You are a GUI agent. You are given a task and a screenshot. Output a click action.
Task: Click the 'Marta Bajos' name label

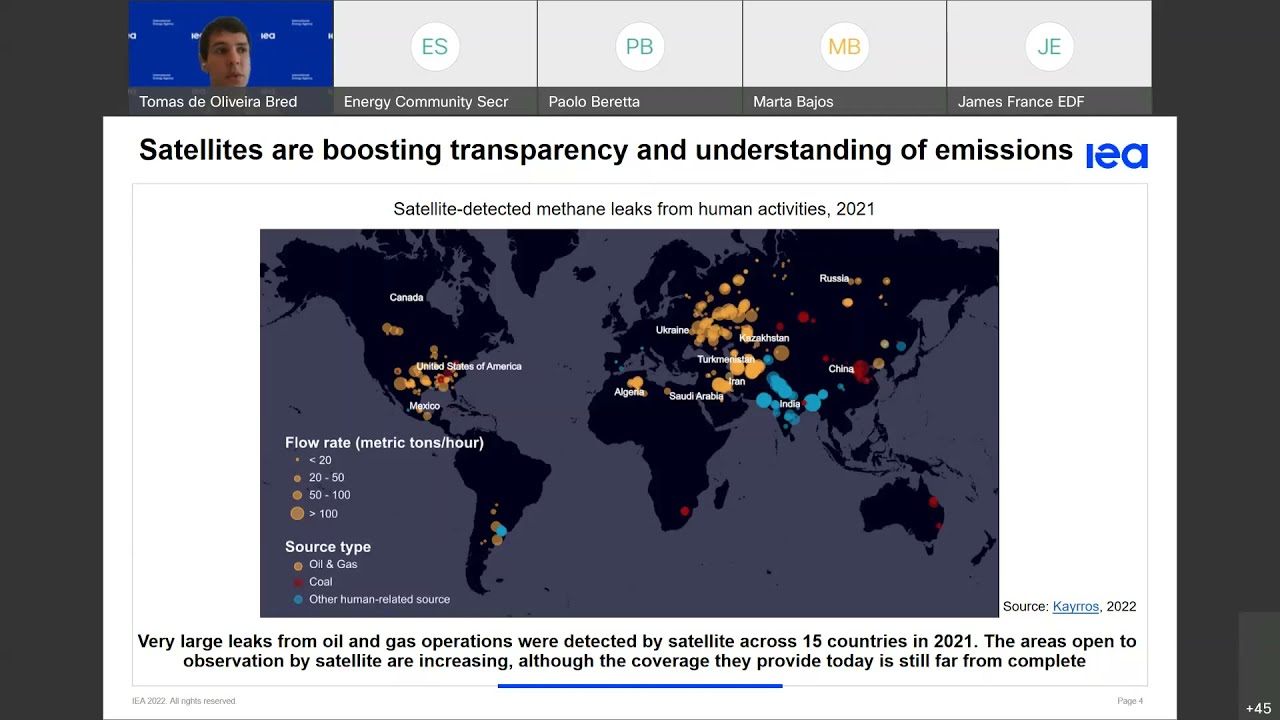click(x=793, y=101)
